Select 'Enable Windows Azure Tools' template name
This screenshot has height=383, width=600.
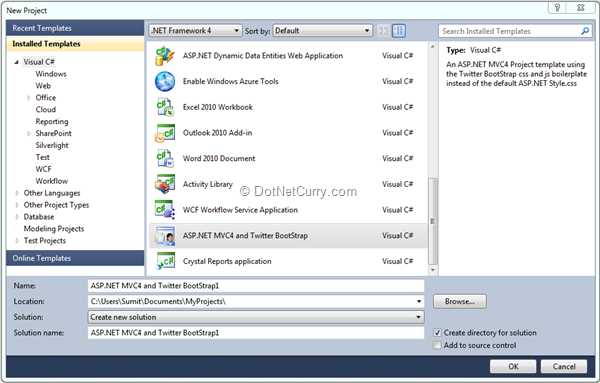pyautogui.click(x=230, y=81)
